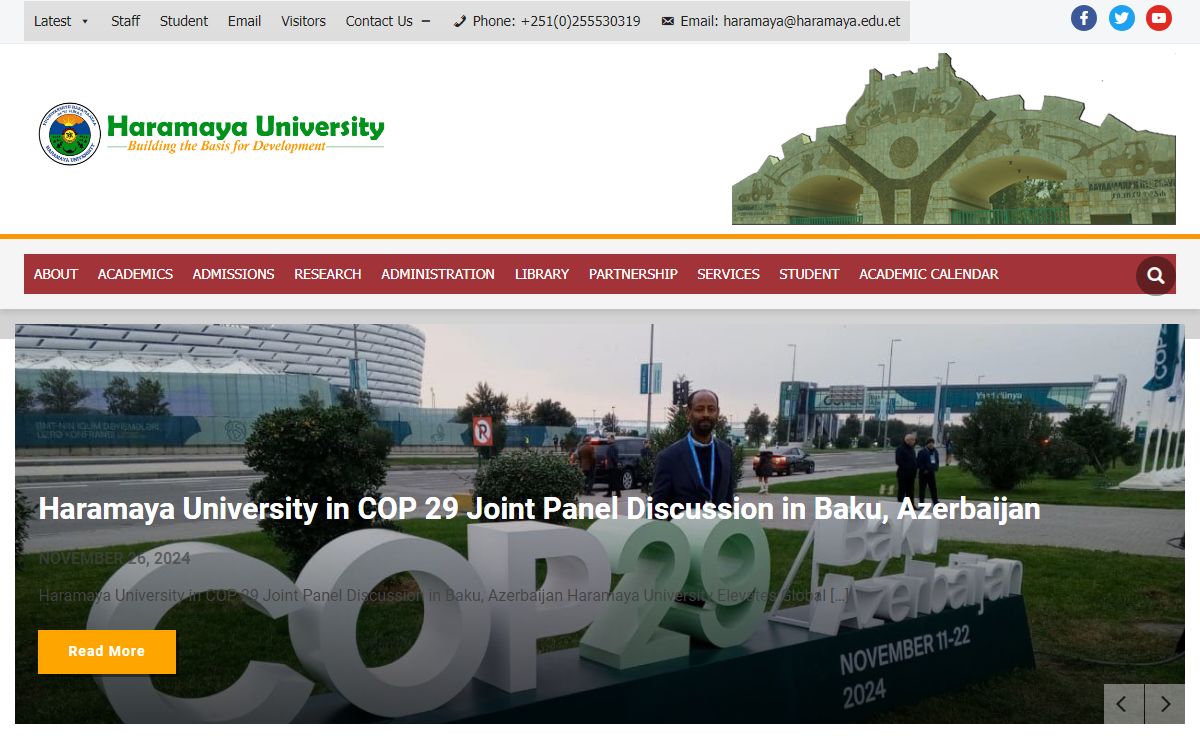This screenshot has width=1200, height=740.
Task: Open the RESEARCH menu
Action: coord(328,274)
